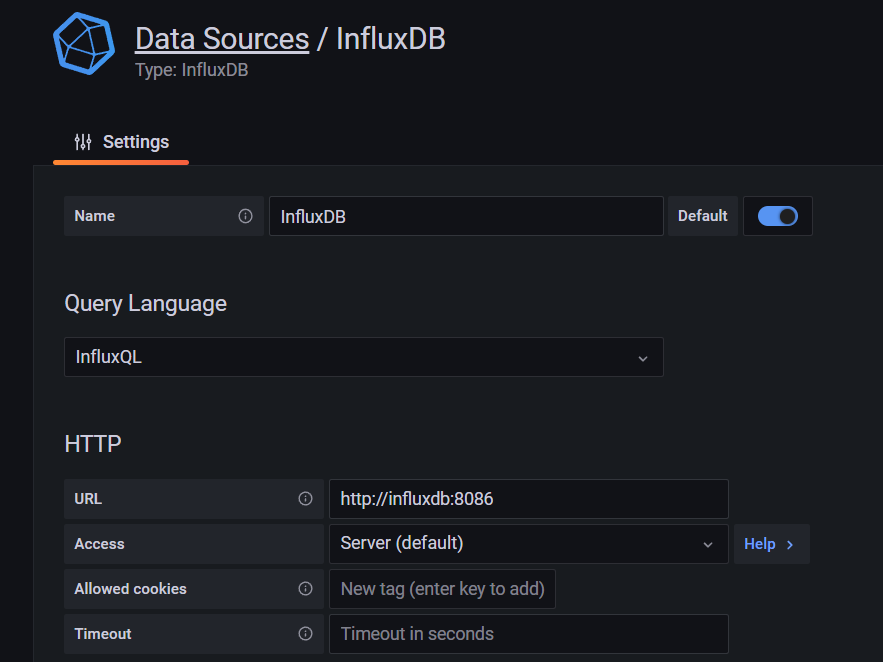Open the Access Server (default) dropdown
883x662 pixels.
click(x=529, y=544)
